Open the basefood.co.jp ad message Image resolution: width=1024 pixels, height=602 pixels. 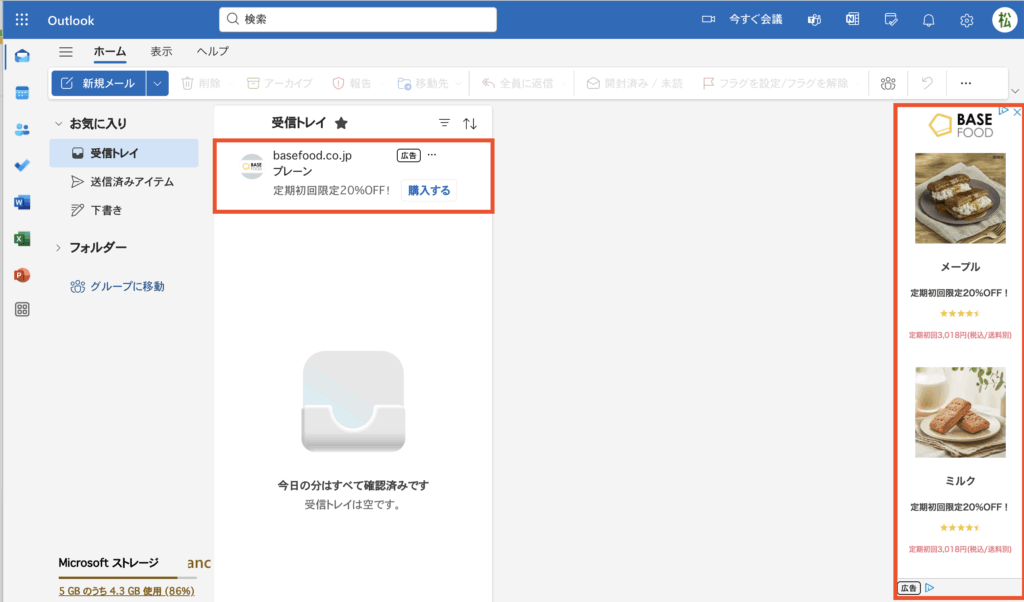353,175
